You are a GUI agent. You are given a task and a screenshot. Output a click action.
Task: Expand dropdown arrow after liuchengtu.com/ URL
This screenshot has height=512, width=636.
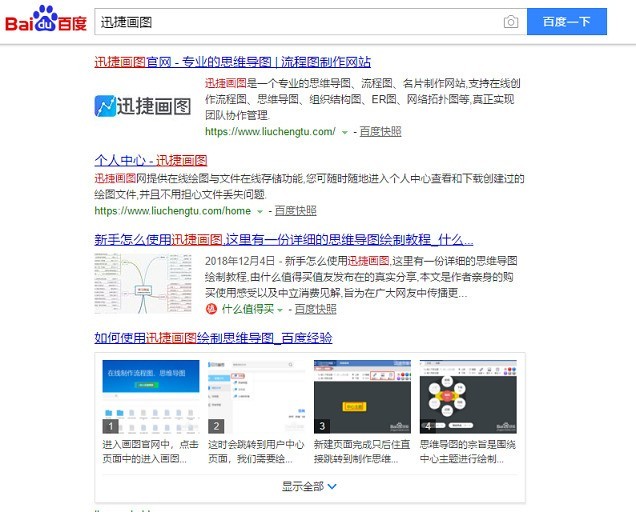point(345,132)
